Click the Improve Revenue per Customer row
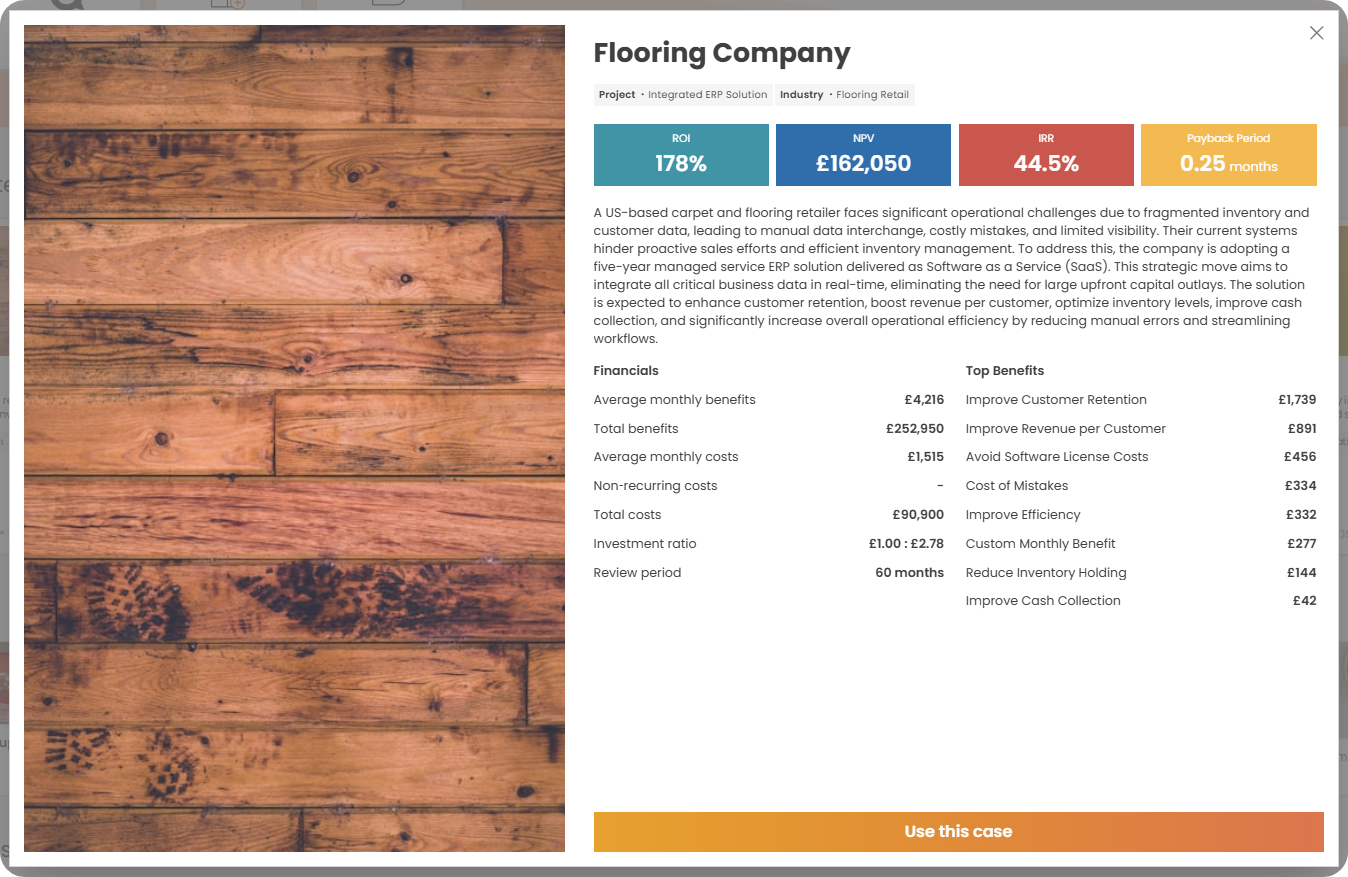 (1141, 429)
